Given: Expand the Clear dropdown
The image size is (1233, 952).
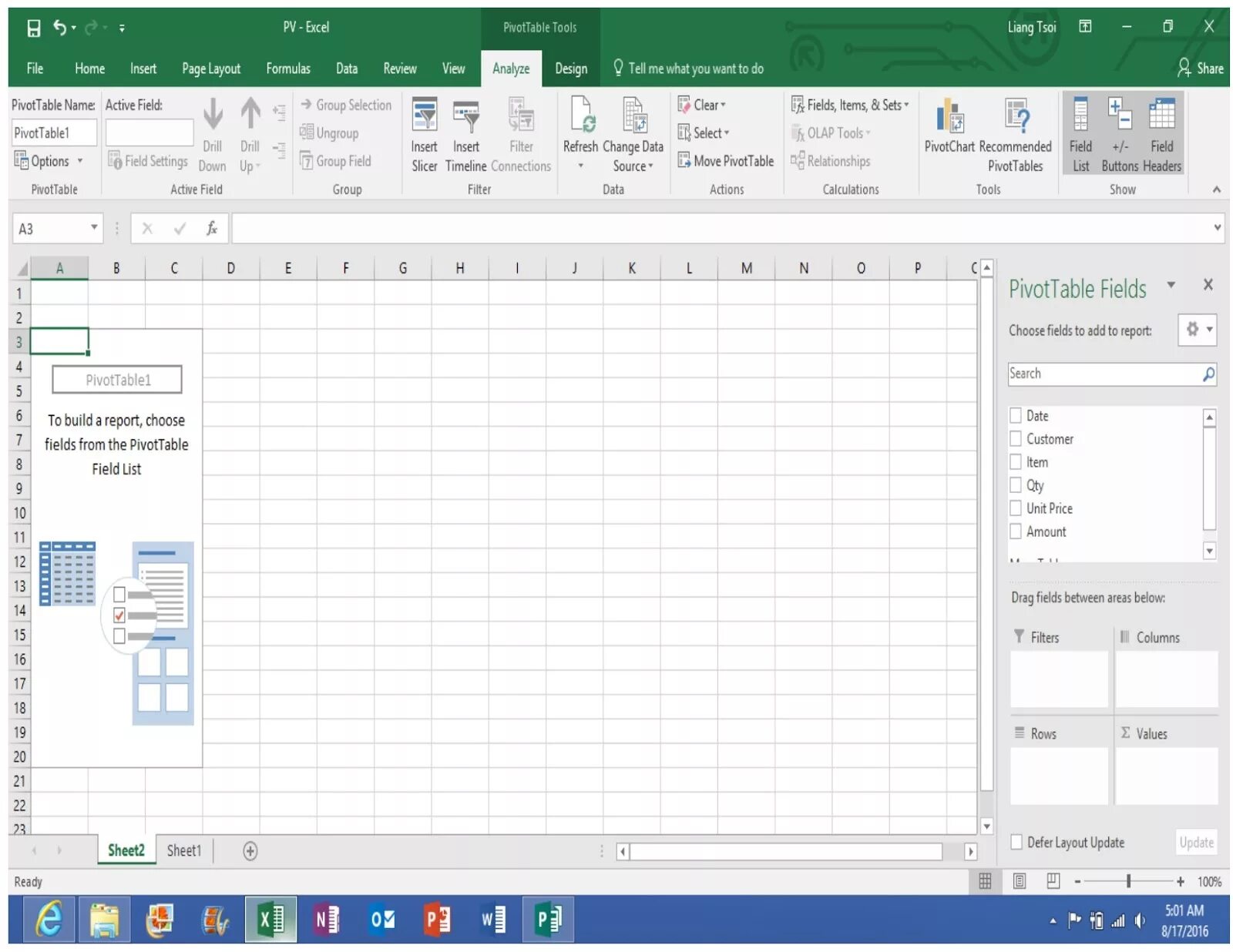Looking at the screenshot, I should coord(702,105).
